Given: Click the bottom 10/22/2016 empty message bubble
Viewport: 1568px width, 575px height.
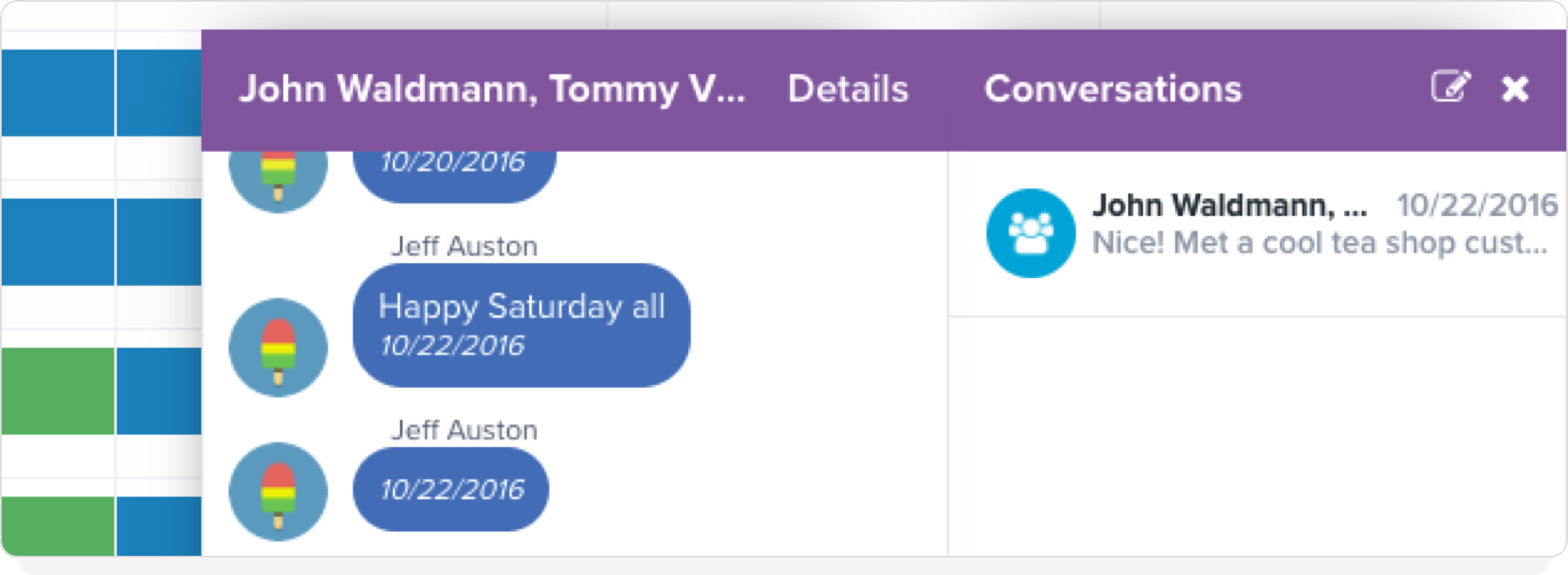Looking at the screenshot, I should [451, 490].
